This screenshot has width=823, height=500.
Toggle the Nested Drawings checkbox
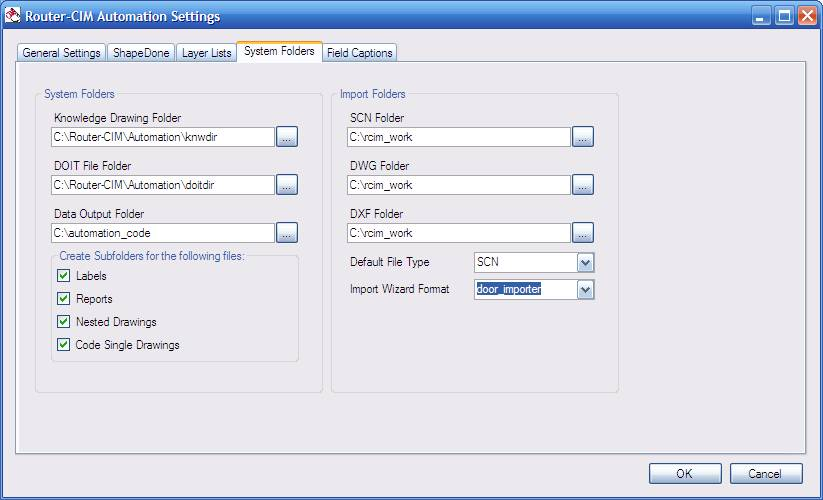click(x=64, y=322)
